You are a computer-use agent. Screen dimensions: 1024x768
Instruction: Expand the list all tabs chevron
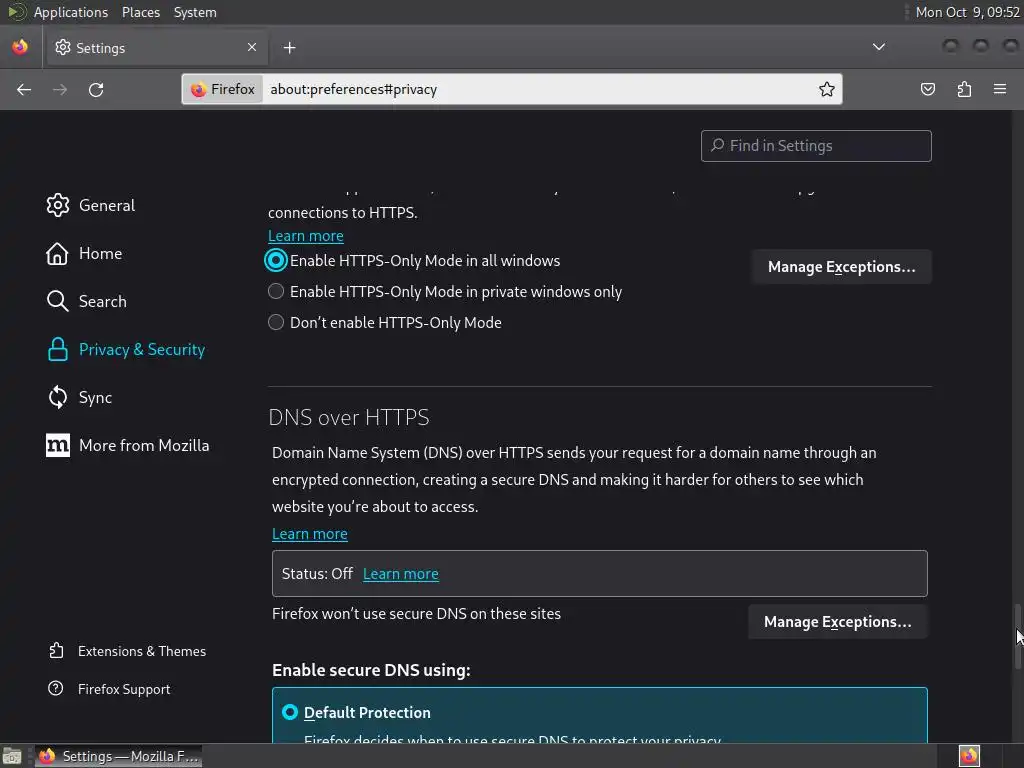pyautogui.click(x=878, y=47)
